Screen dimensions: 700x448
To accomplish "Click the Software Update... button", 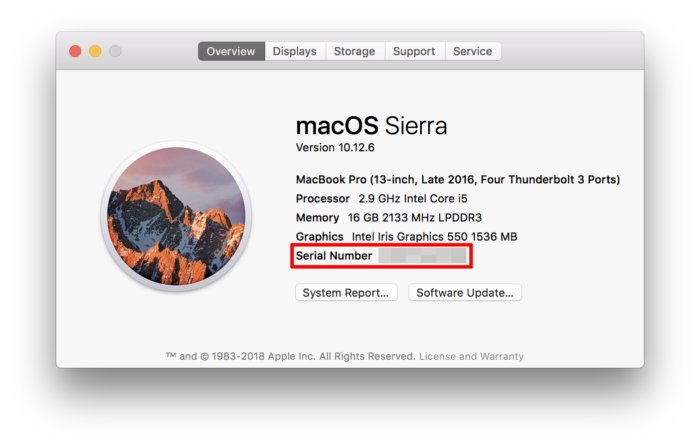I will [x=465, y=293].
